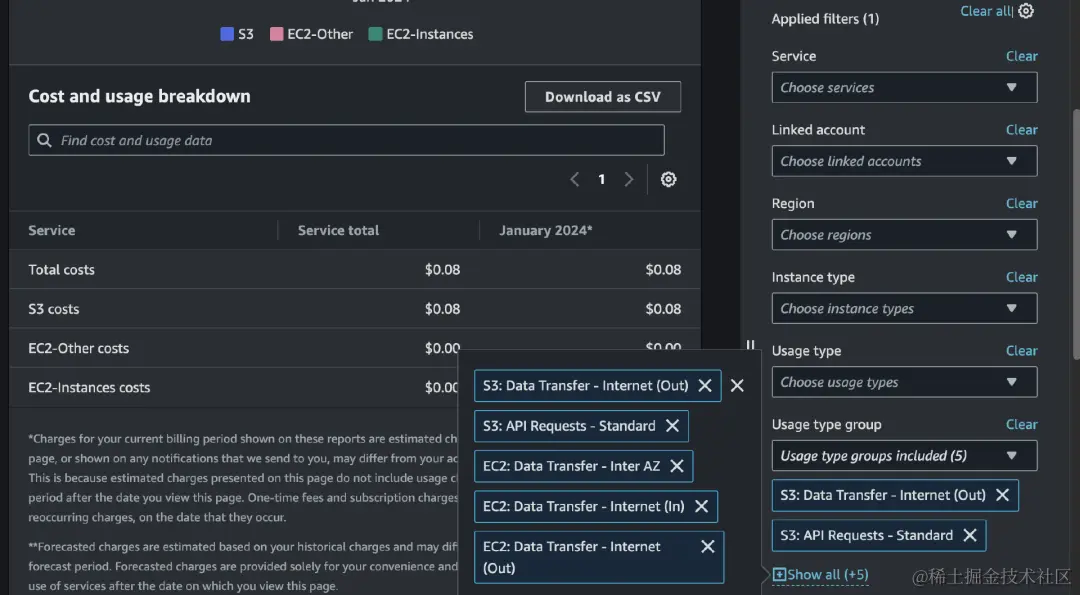1080x595 pixels.
Task: Click Download as CSV button
Action: click(603, 97)
